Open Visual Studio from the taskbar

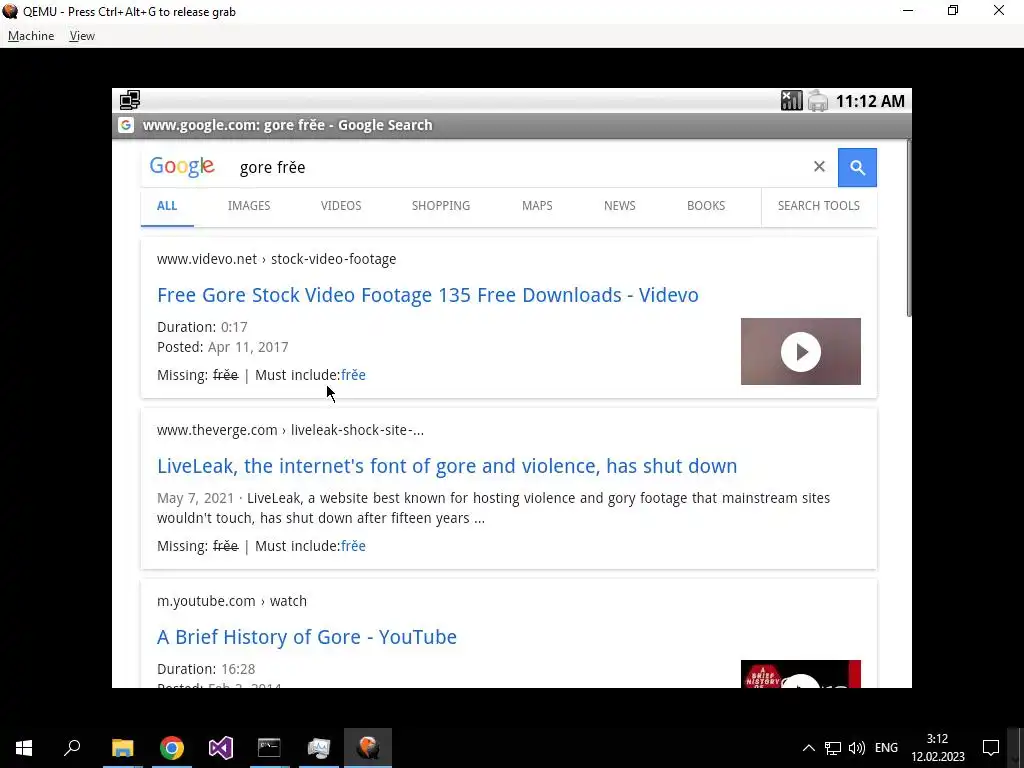221,748
